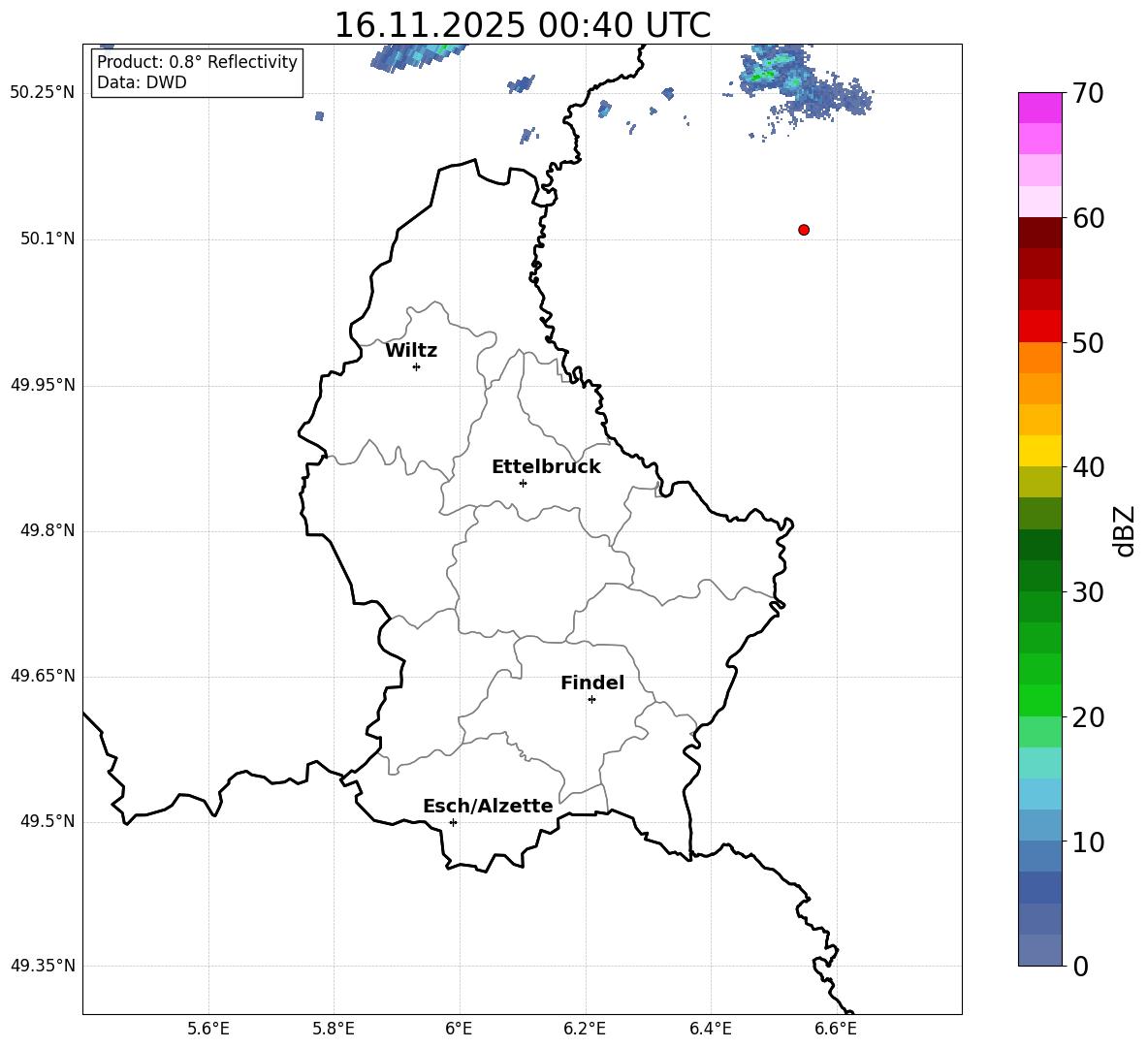Click the 6.2°E longitude label
Screen dimensions: 1148x1048
pos(585,1029)
